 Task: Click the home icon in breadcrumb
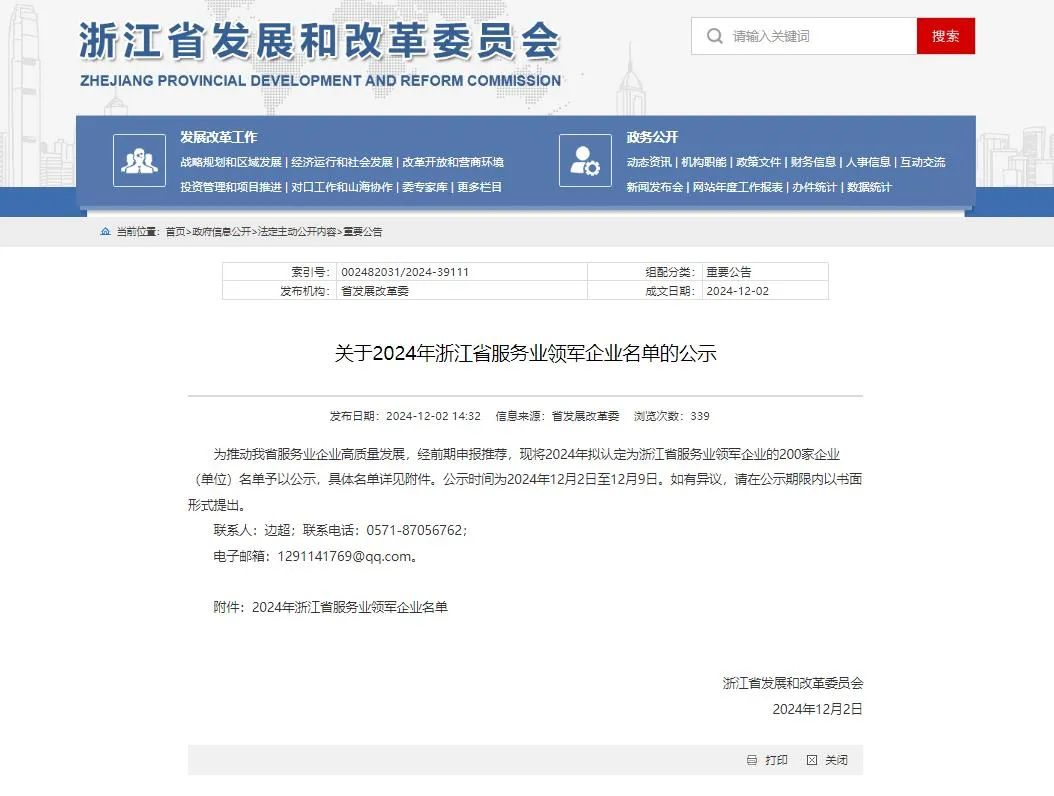(106, 232)
